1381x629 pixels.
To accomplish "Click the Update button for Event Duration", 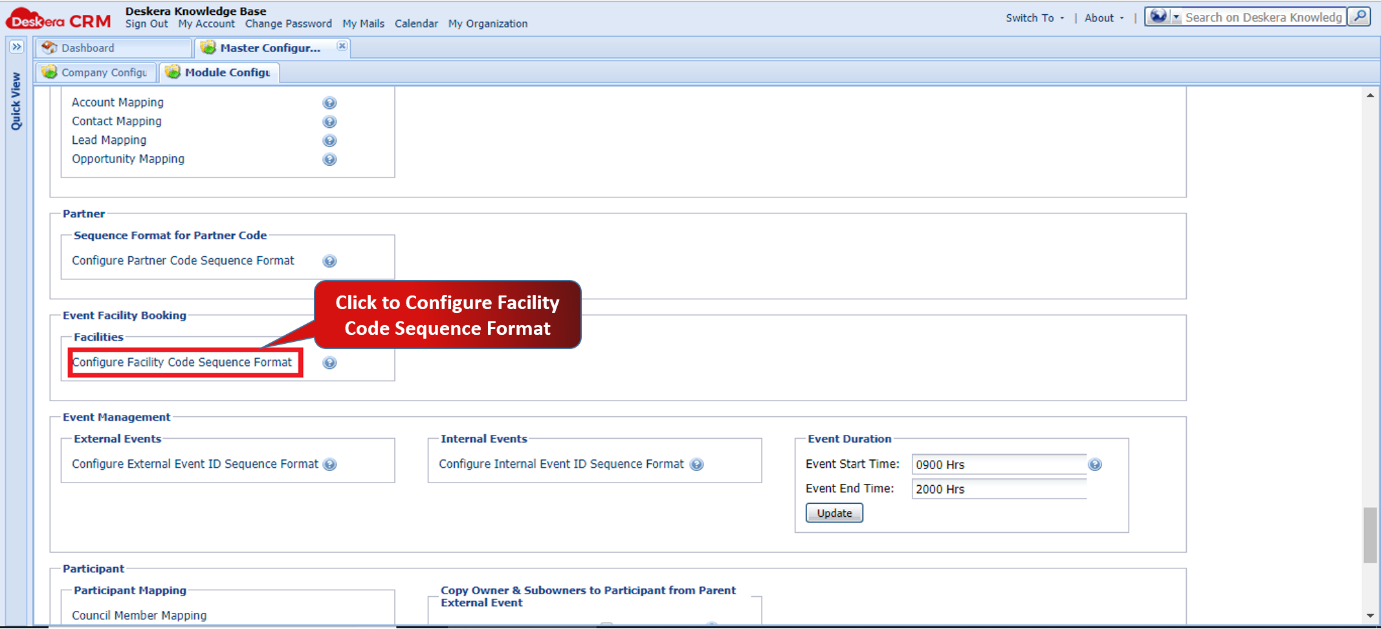I will [833, 512].
